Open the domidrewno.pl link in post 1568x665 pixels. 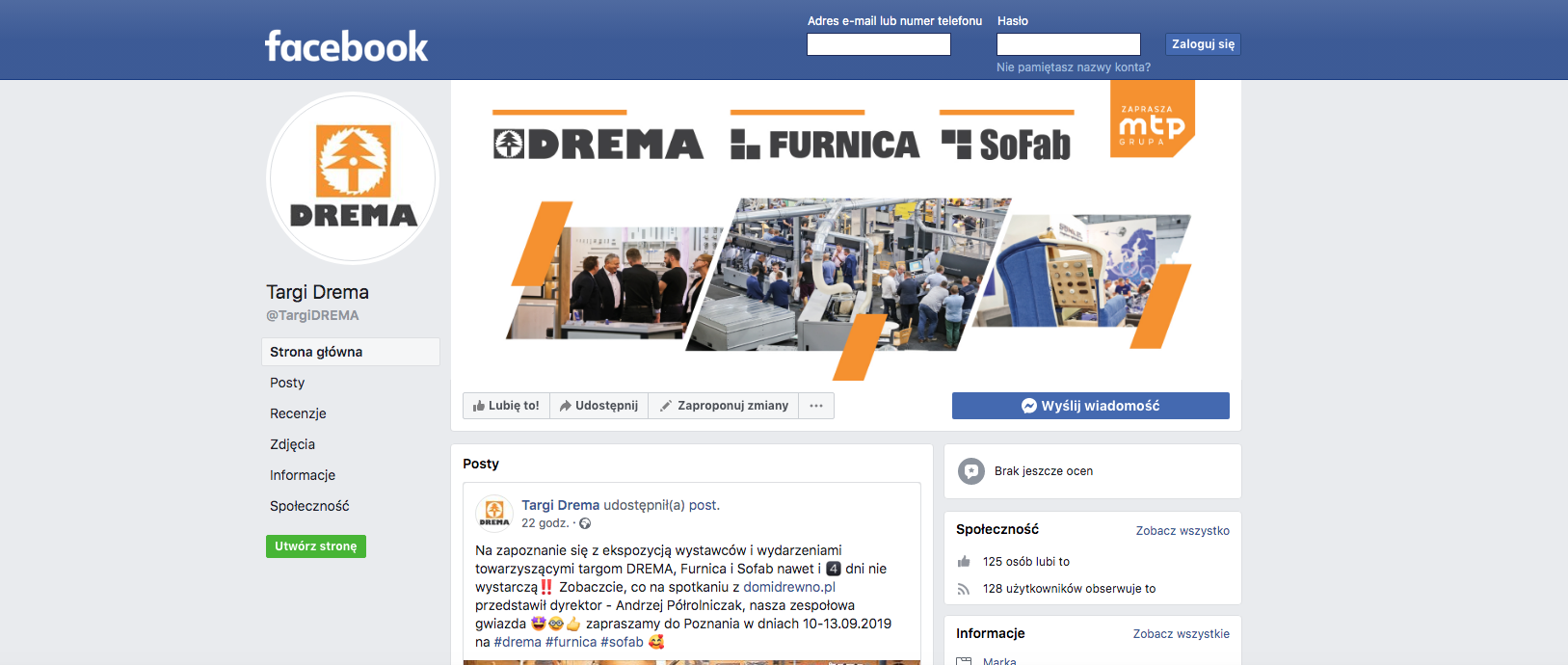pyautogui.click(x=789, y=587)
